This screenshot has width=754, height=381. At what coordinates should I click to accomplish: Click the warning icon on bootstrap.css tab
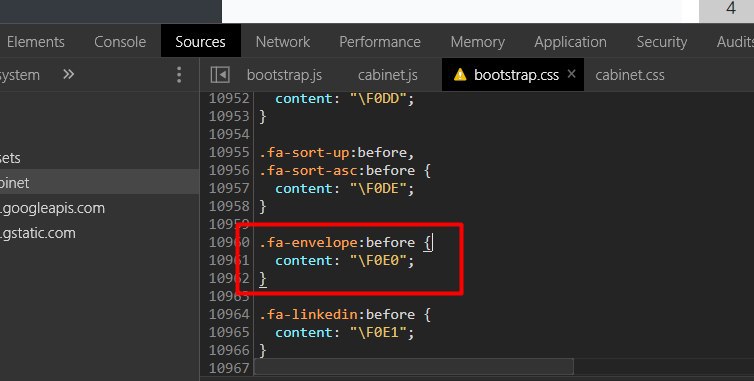tap(460, 75)
